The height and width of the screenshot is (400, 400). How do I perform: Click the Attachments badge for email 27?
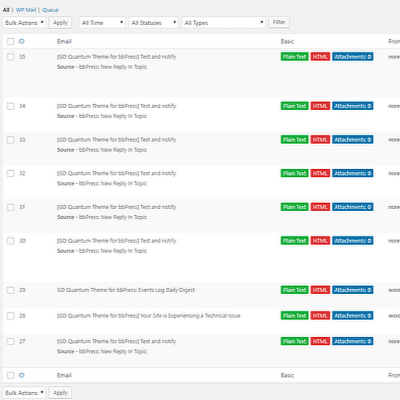pyautogui.click(x=352, y=341)
